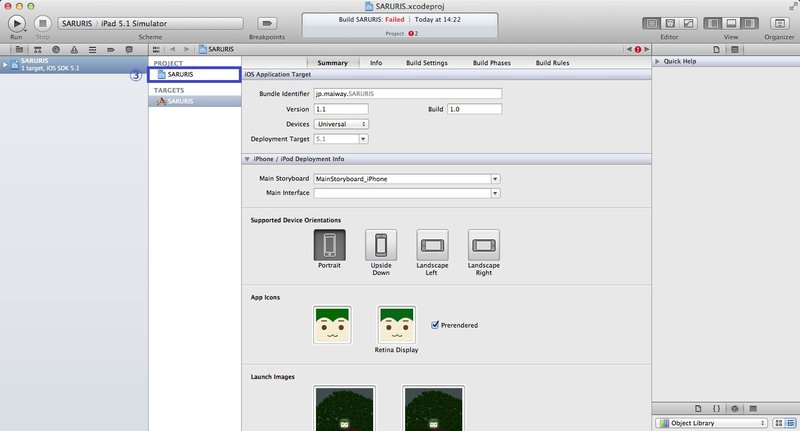The width and height of the screenshot is (800, 431).
Task: Toggle the Debug area view button
Action: (731, 23)
